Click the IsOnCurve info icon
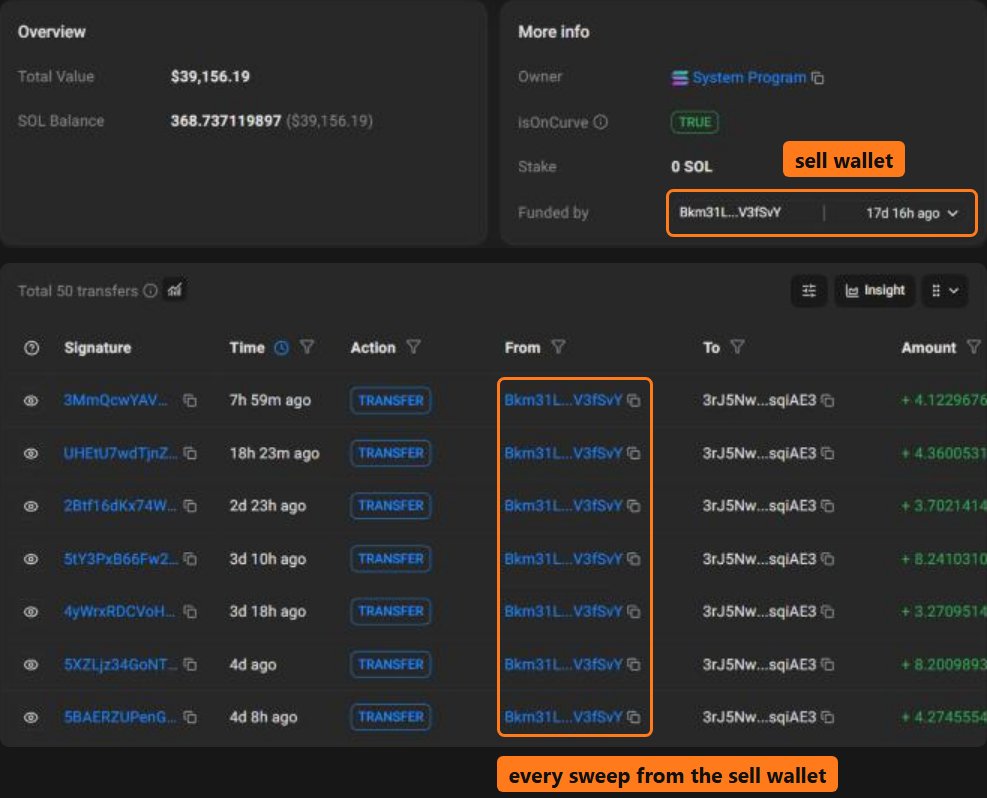987x798 pixels. [601, 122]
